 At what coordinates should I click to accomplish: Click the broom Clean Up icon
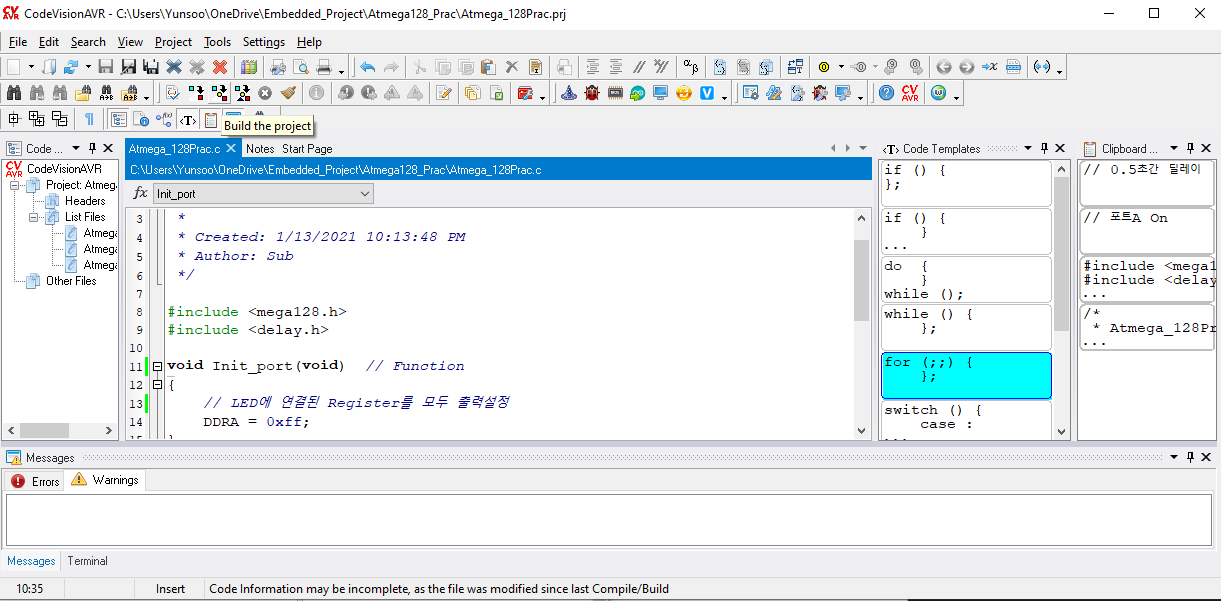288,93
